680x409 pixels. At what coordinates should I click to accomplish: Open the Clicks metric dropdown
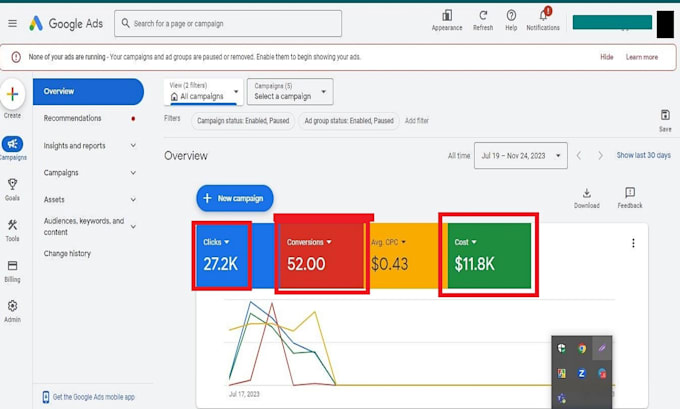[216, 242]
